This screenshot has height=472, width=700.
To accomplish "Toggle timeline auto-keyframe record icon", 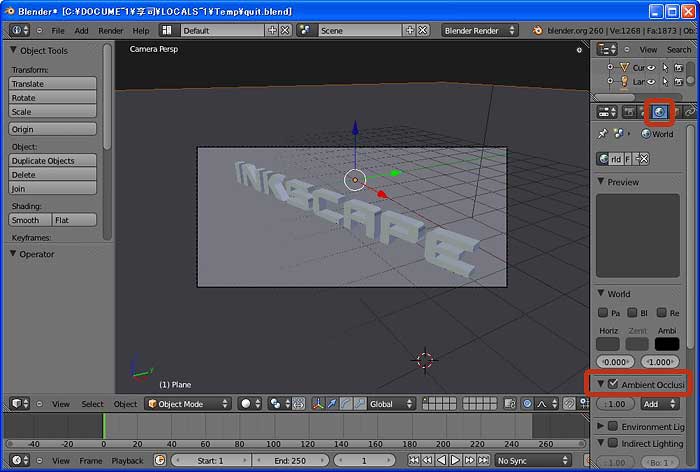I will [160, 460].
